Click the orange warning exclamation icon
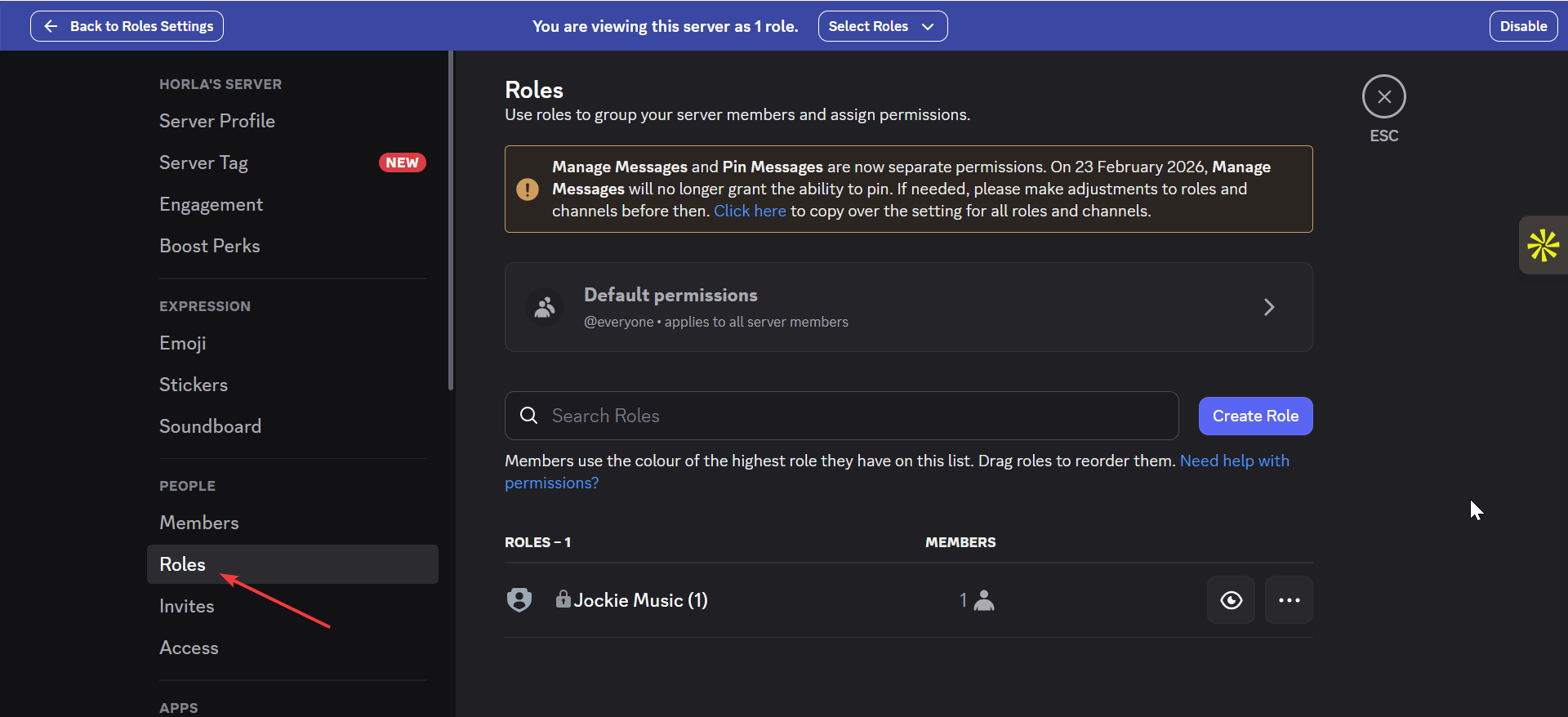 pyautogui.click(x=528, y=189)
